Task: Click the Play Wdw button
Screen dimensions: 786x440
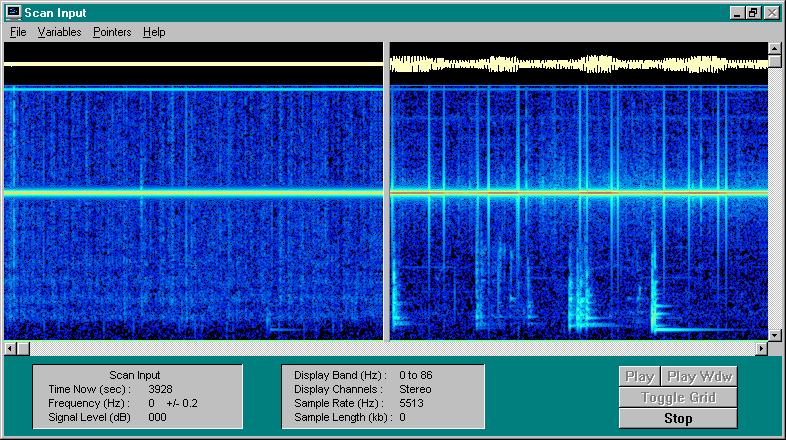Action: click(x=699, y=376)
